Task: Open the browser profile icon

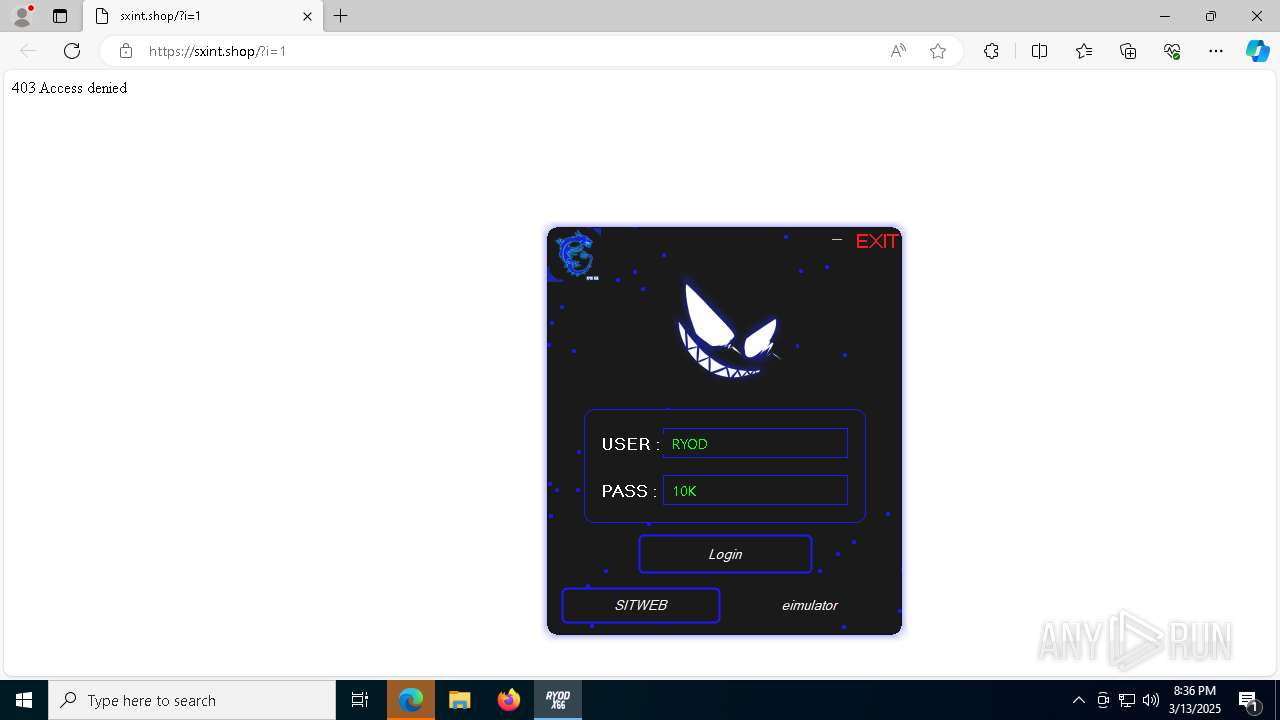Action: coord(22,16)
